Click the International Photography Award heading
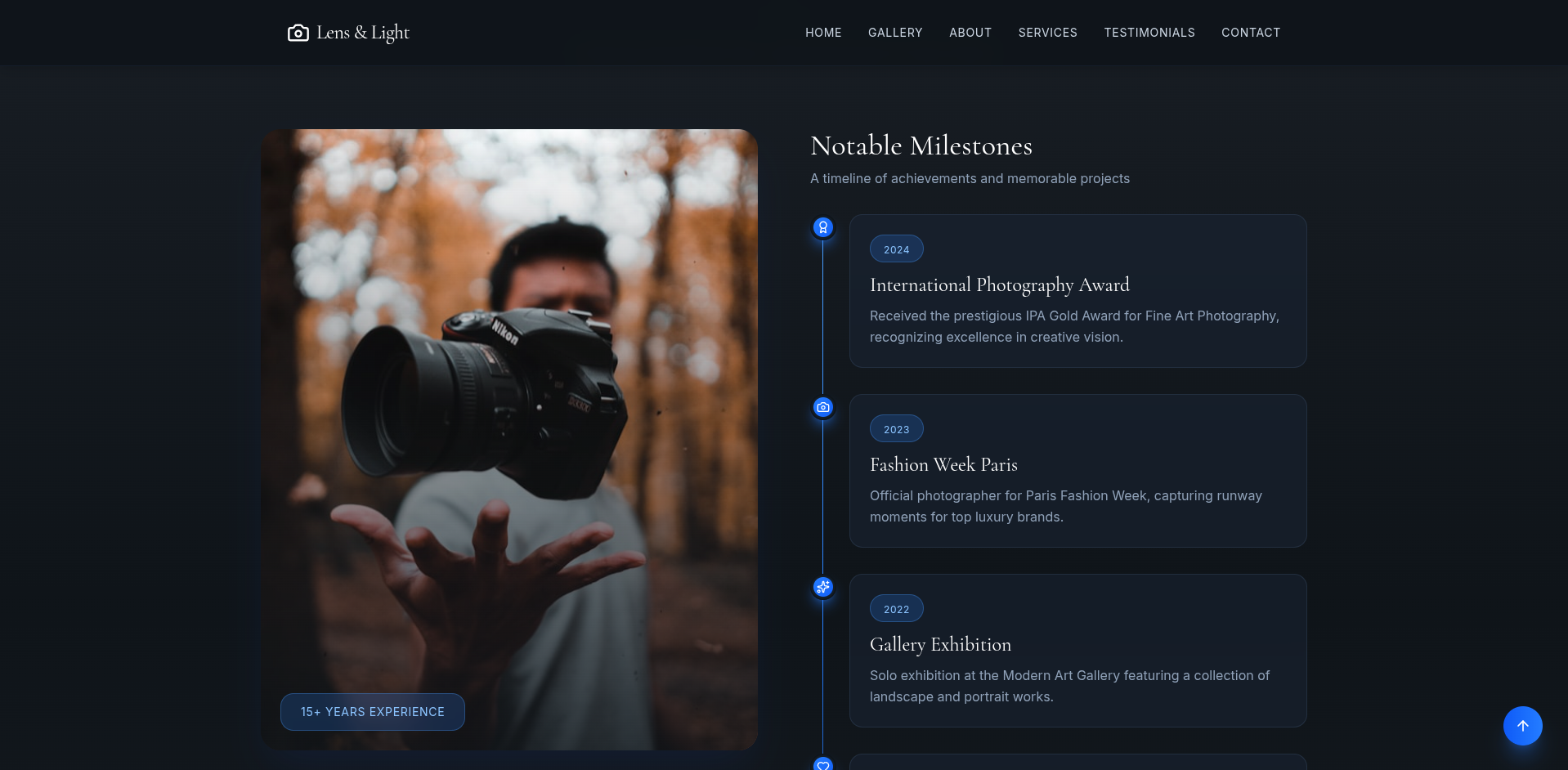1568x770 pixels. [x=999, y=285]
